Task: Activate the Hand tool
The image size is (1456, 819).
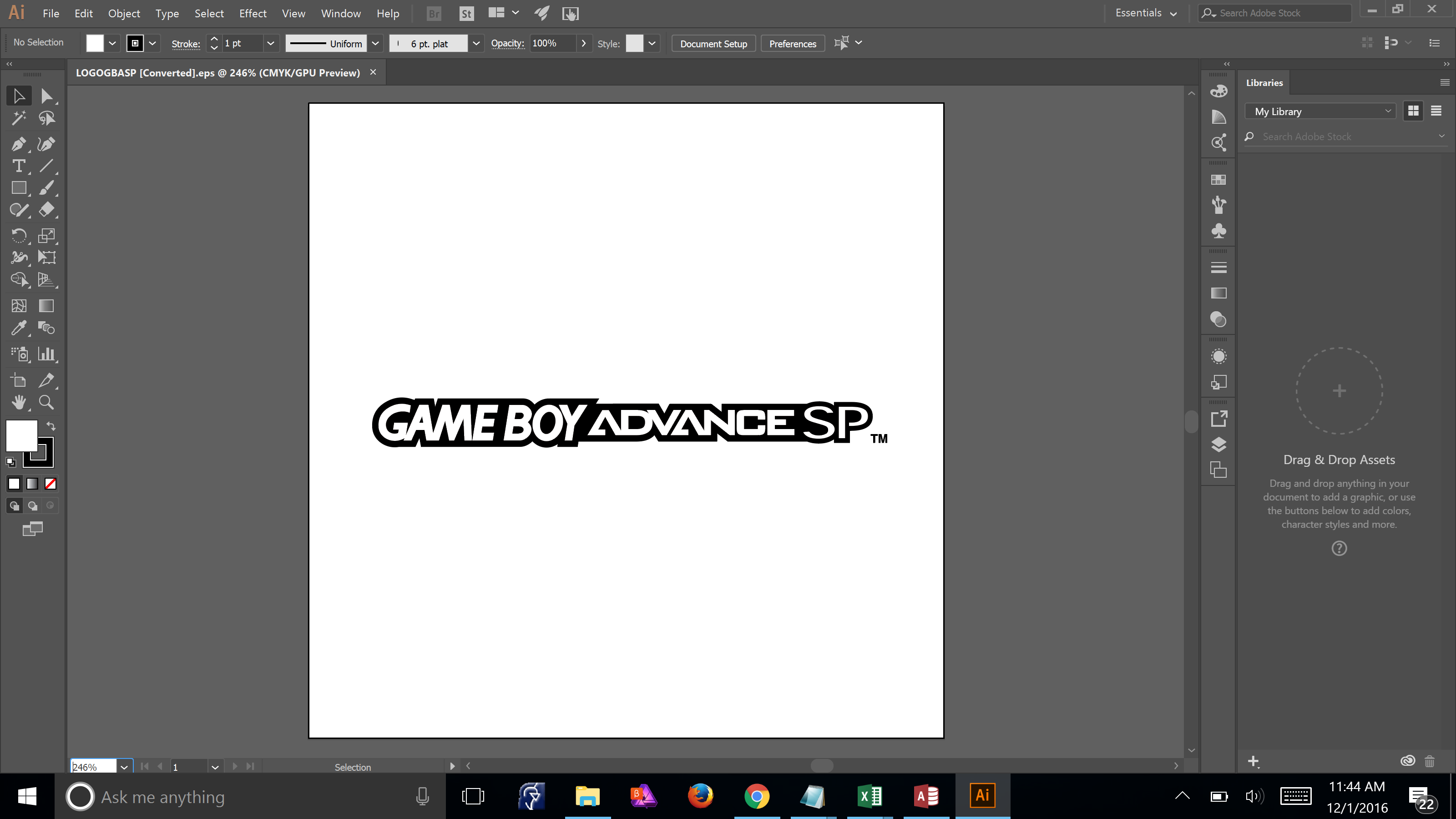Action: tap(19, 402)
